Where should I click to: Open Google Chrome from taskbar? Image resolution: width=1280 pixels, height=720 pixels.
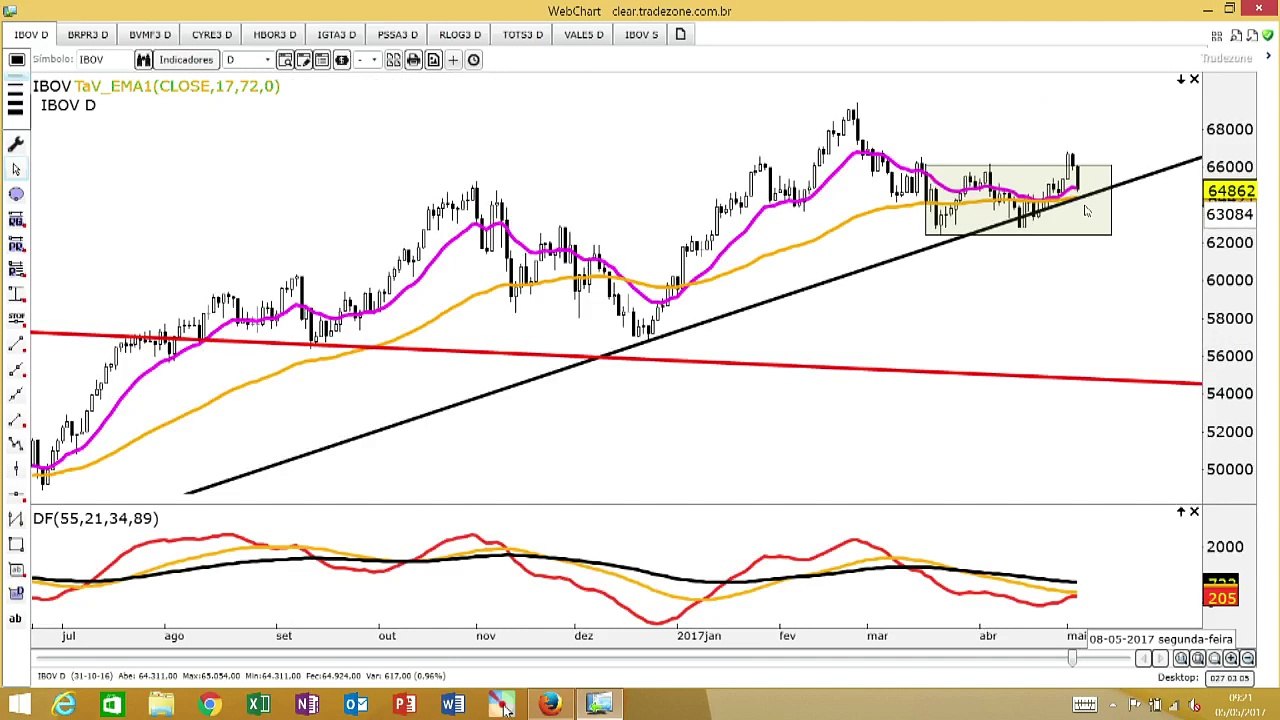pyautogui.click(x=210, y=705)
